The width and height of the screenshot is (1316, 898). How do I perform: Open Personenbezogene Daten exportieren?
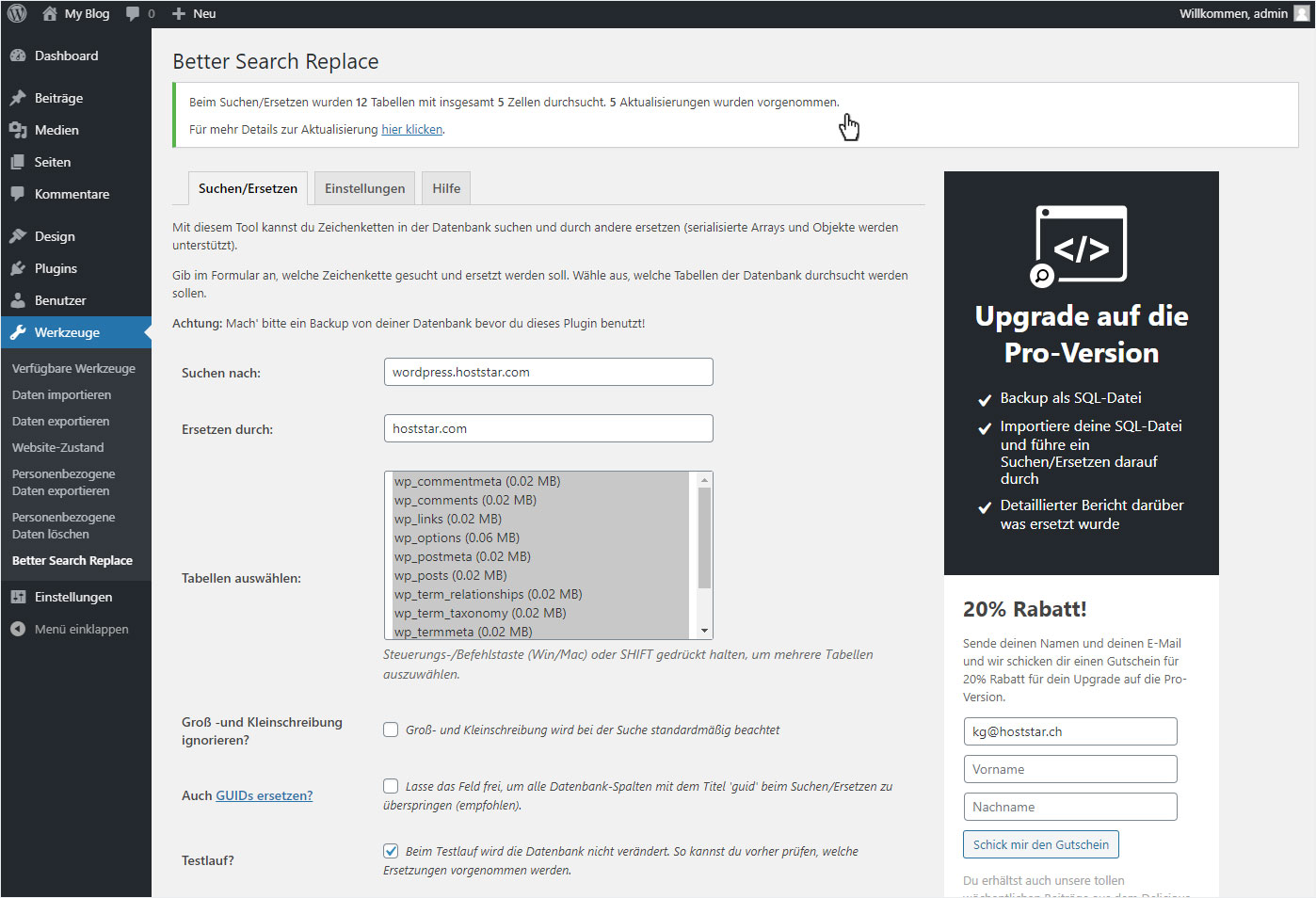[63, 482]
